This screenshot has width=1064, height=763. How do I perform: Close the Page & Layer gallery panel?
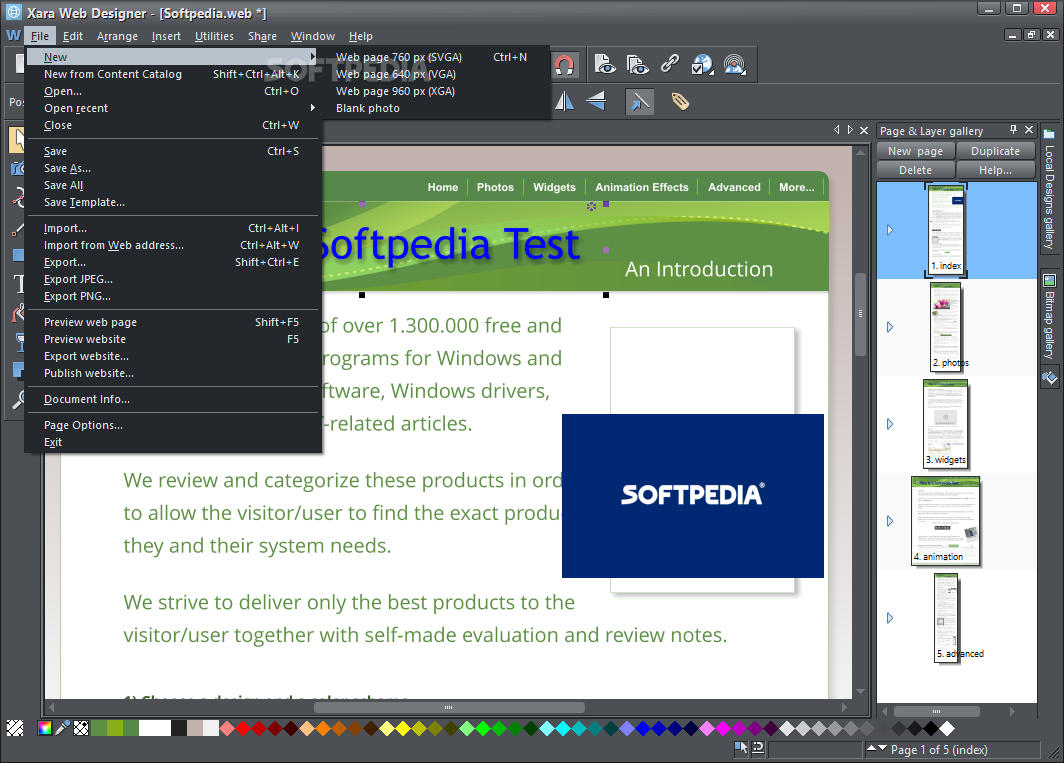tap(1029, 130)
